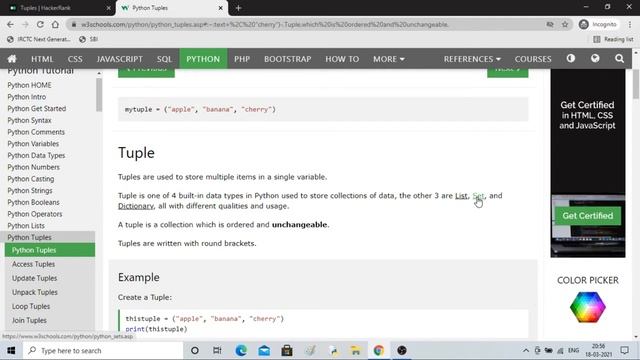Open MORE dropdown in navbar
The width and height of the screenshot is (640, 360).
coord(389,59)
